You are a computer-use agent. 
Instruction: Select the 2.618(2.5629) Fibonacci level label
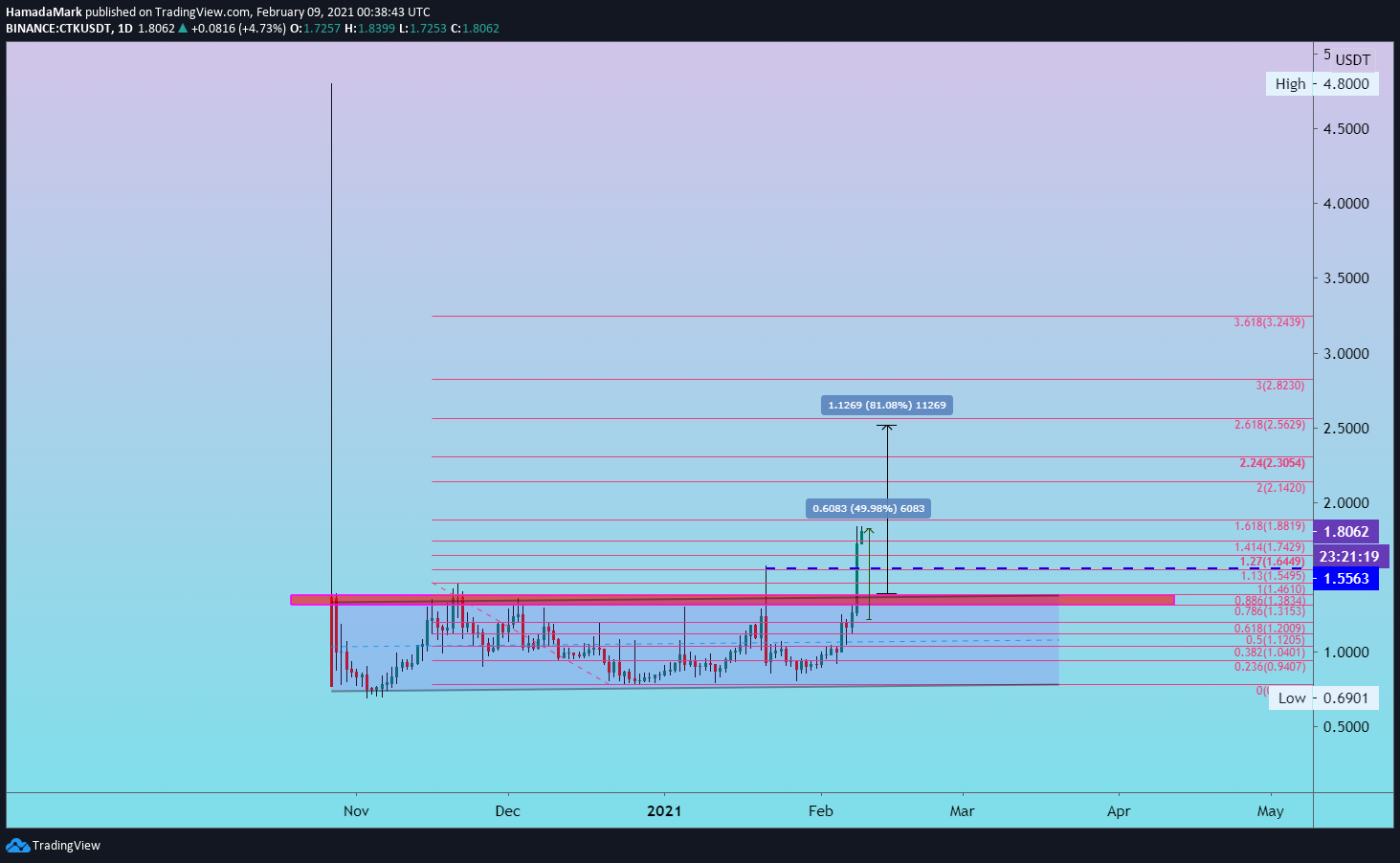pyautogui.click(x=1269, y=425)
